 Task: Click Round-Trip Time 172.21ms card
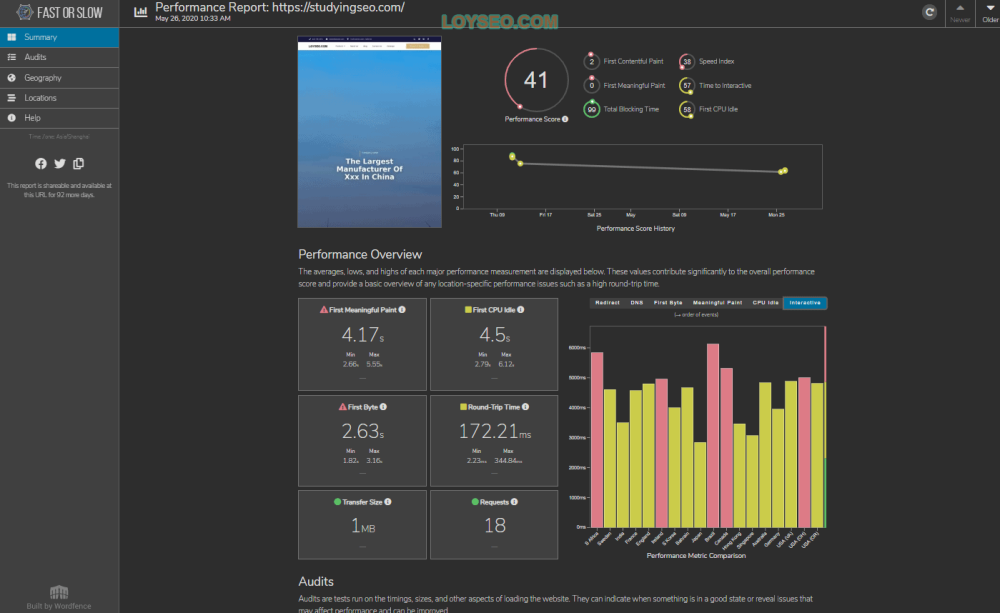coord(494,441)
